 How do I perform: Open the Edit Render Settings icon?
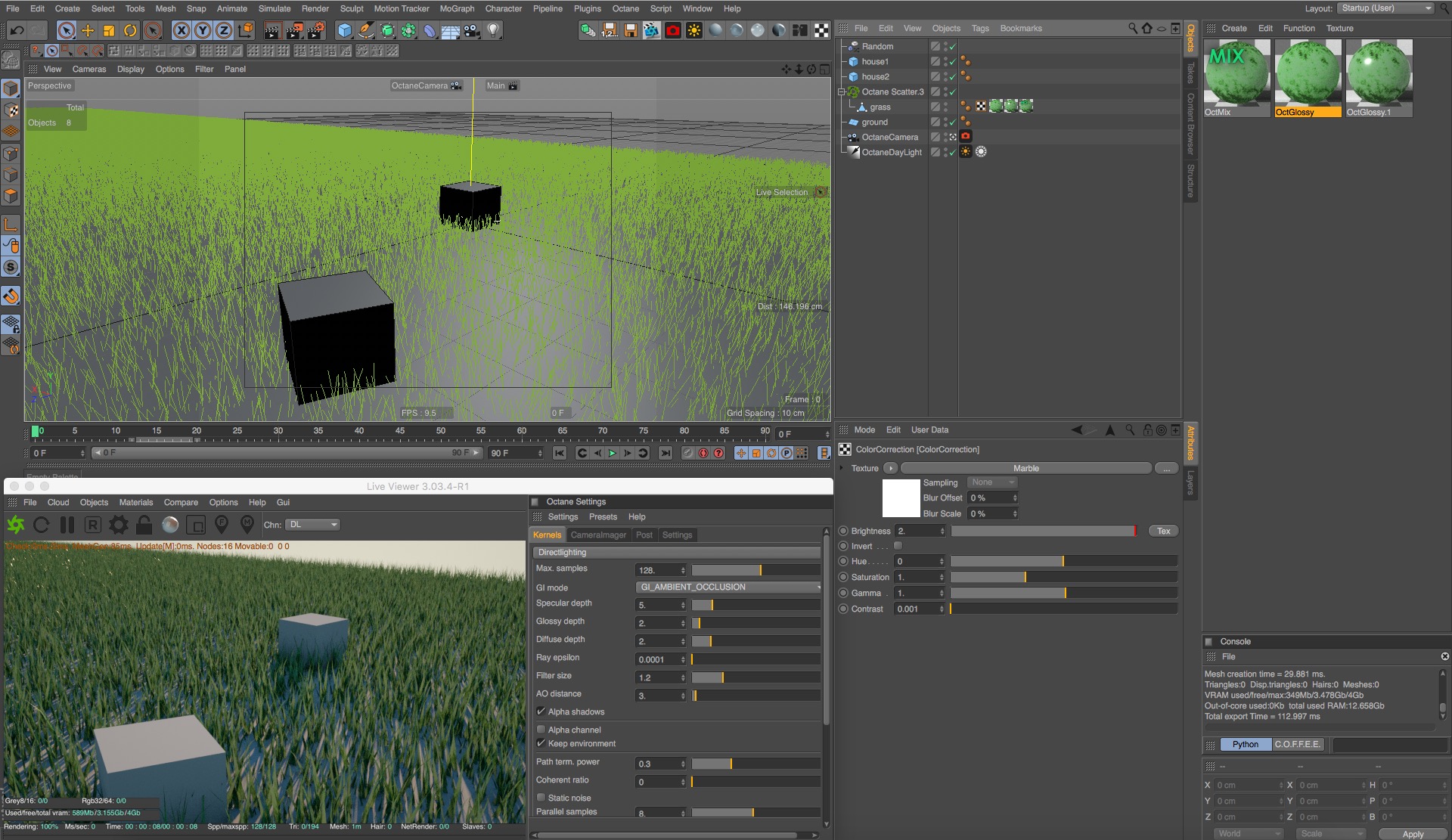[315, 31]
